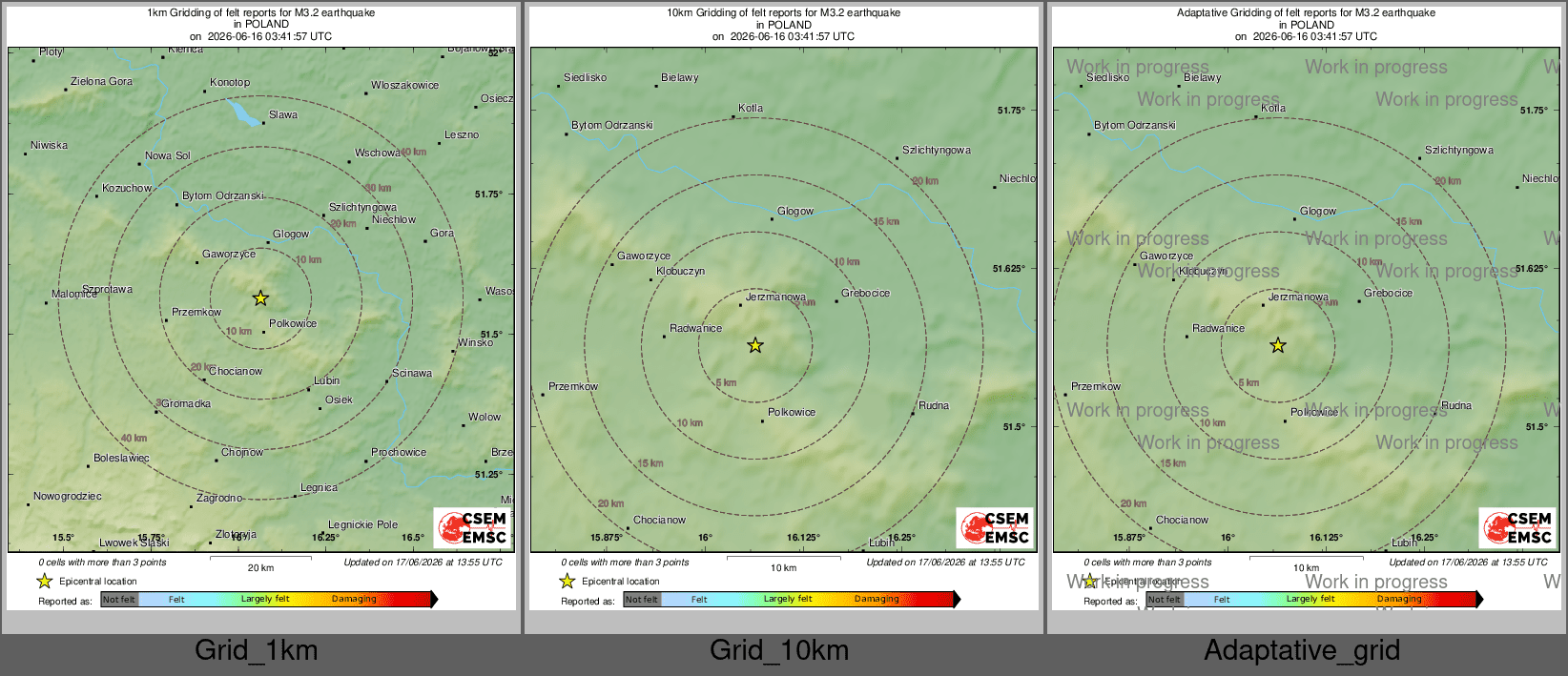This screenshot has height=676, width=1568.
Task: Click Slawa on the 1km map
Action: [x=283, y=115]
